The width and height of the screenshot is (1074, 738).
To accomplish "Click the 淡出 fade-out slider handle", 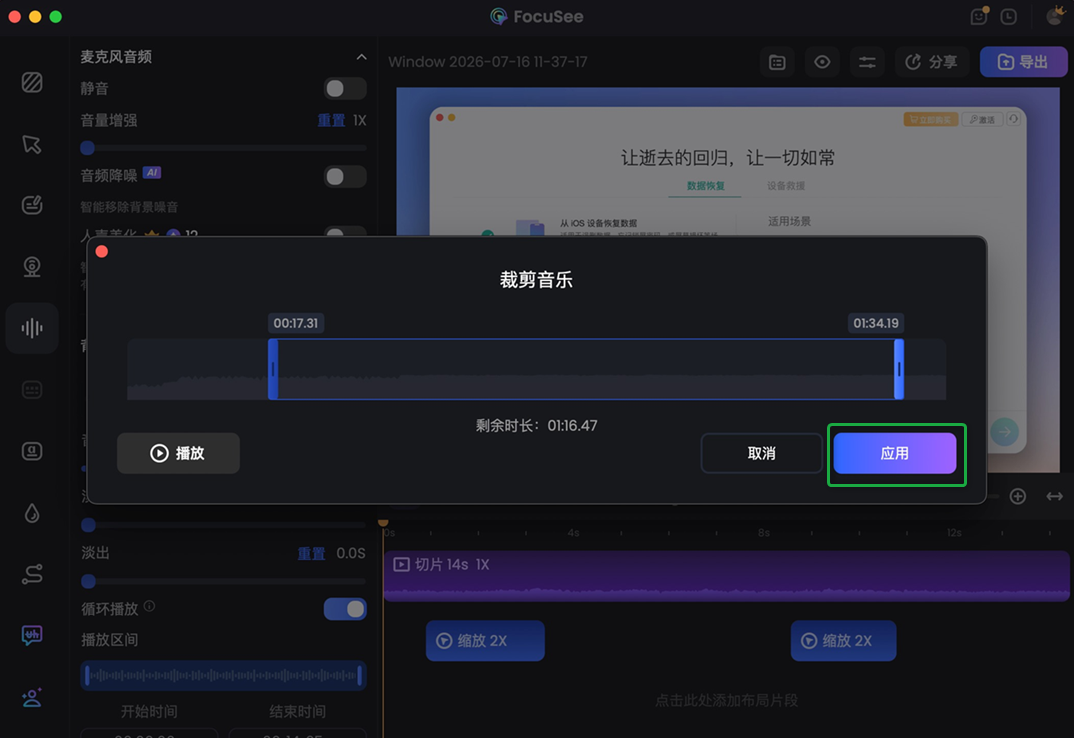I will 88,581.
